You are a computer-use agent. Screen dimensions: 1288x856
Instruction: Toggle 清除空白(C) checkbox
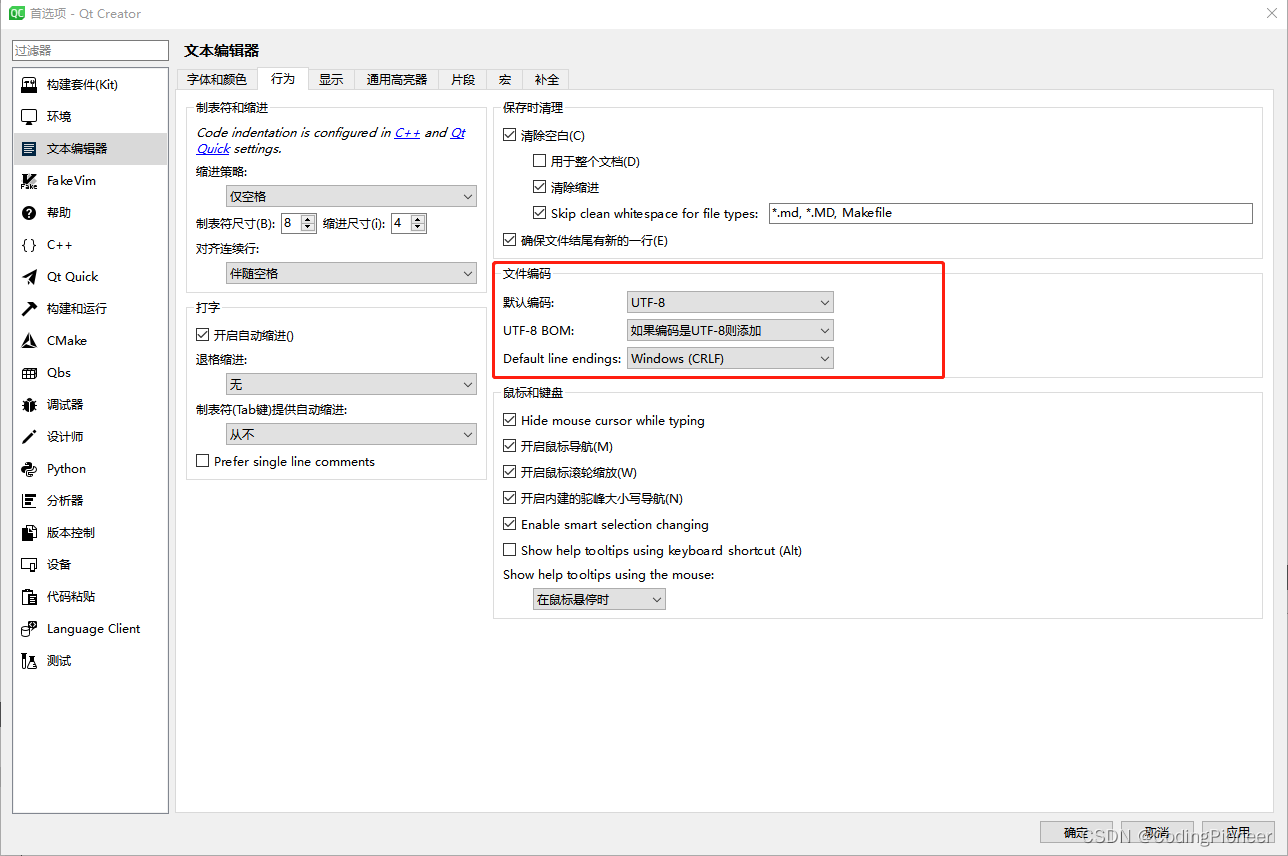[510, 135]
